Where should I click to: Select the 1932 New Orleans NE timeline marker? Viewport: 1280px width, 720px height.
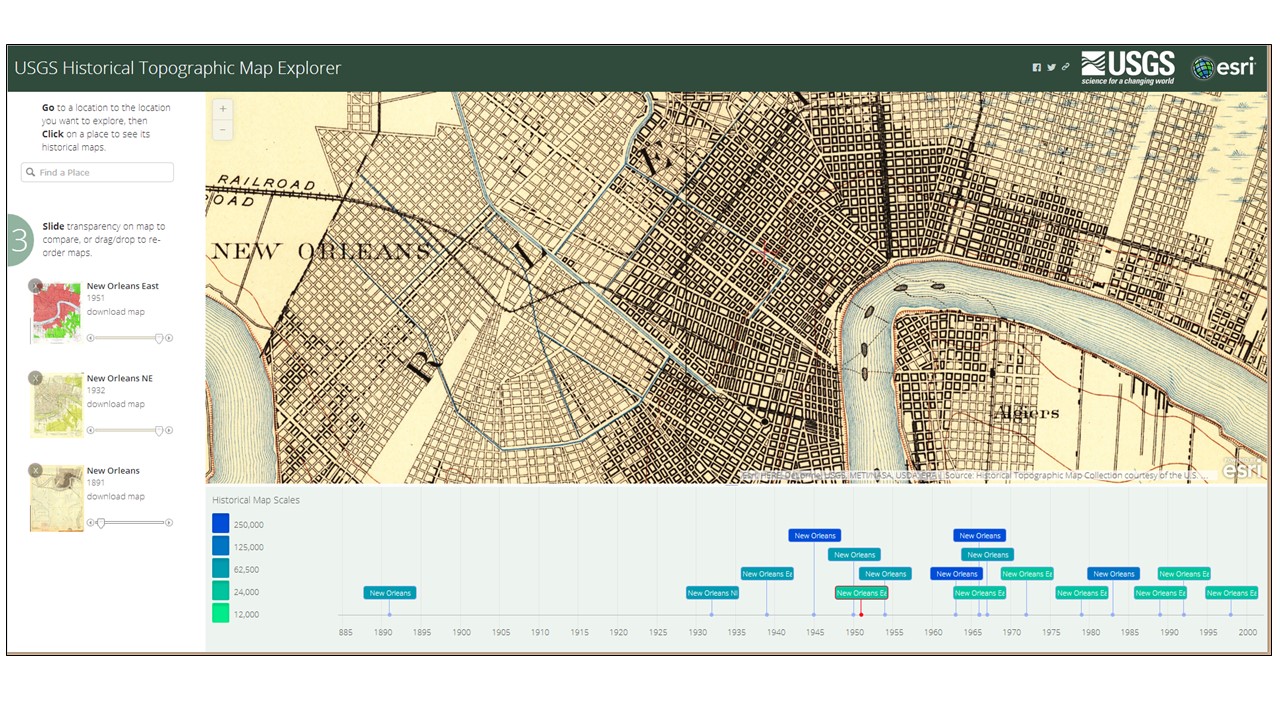(712, 593)
